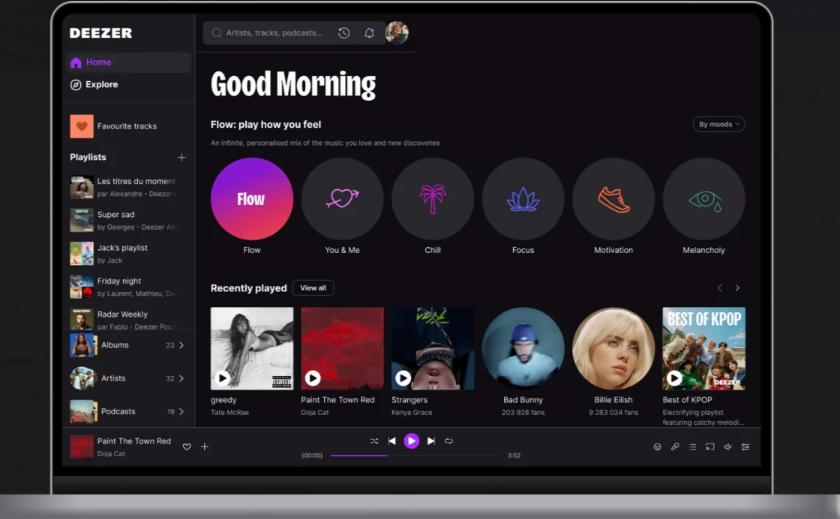Skip to the next track
840x519 pixels.
[x=431, y=441]
